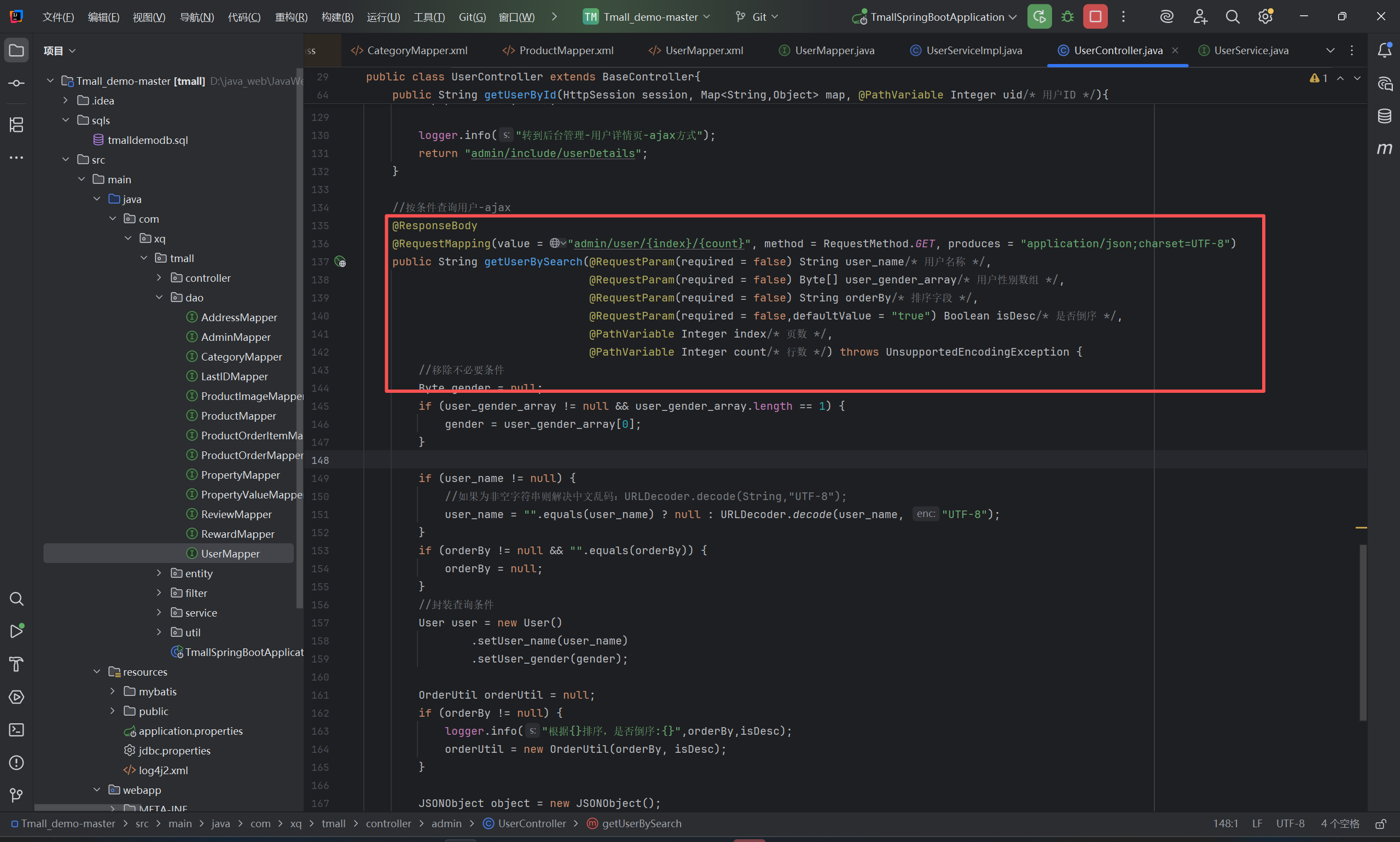Open the Structure tool window
Viewport: 1400px width, 842px height.
point(16,124)
